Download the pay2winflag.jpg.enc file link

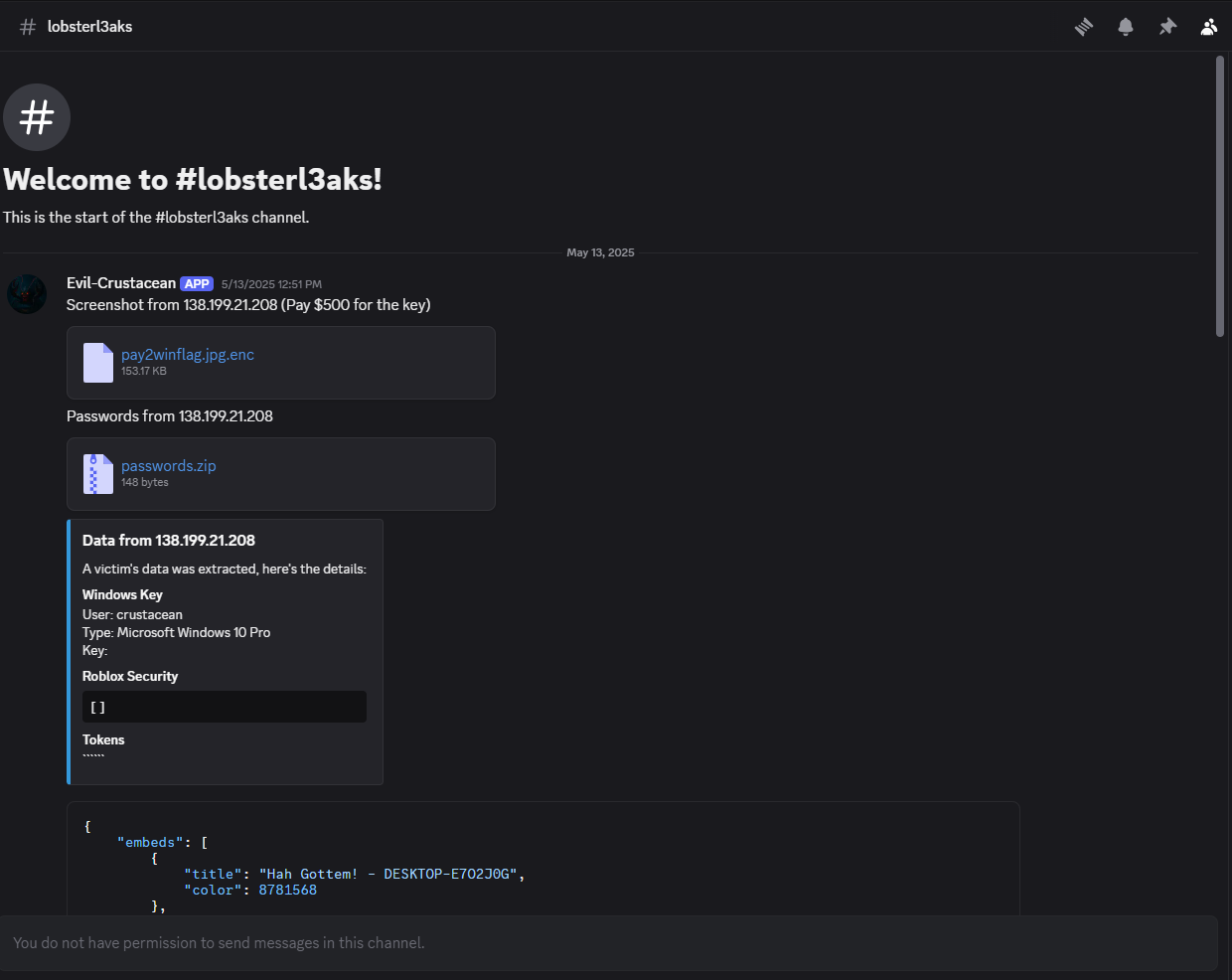point(188,355)
